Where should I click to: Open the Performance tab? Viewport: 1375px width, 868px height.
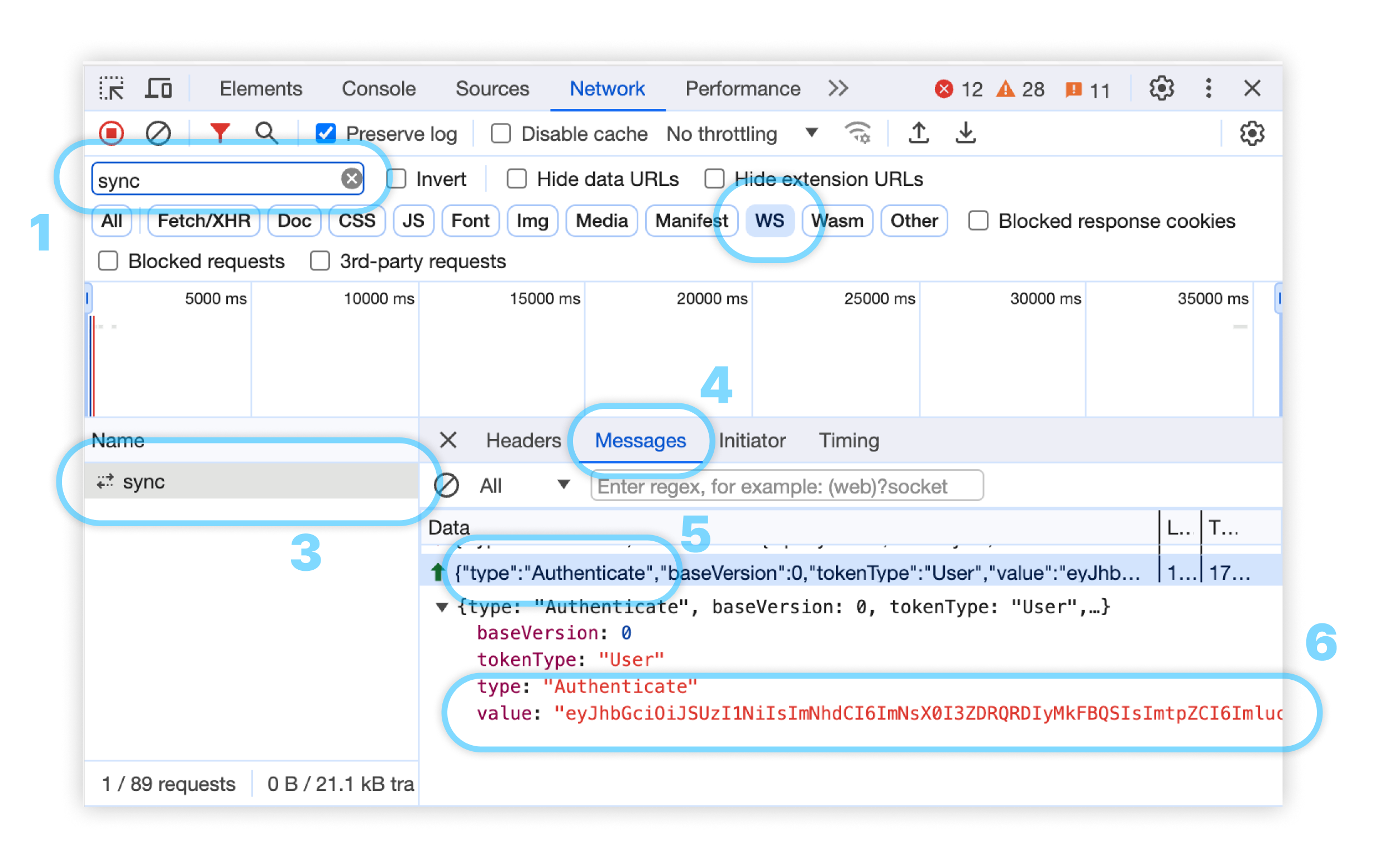coord(742,88)
